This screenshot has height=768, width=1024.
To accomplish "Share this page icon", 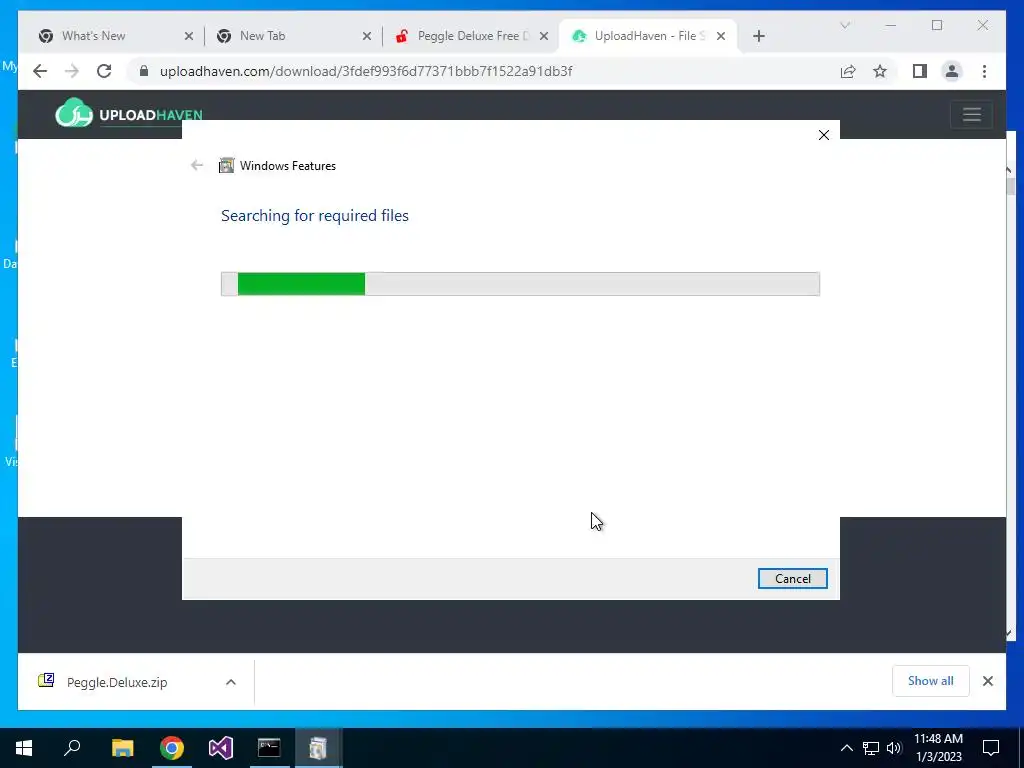I will [848, 71].
